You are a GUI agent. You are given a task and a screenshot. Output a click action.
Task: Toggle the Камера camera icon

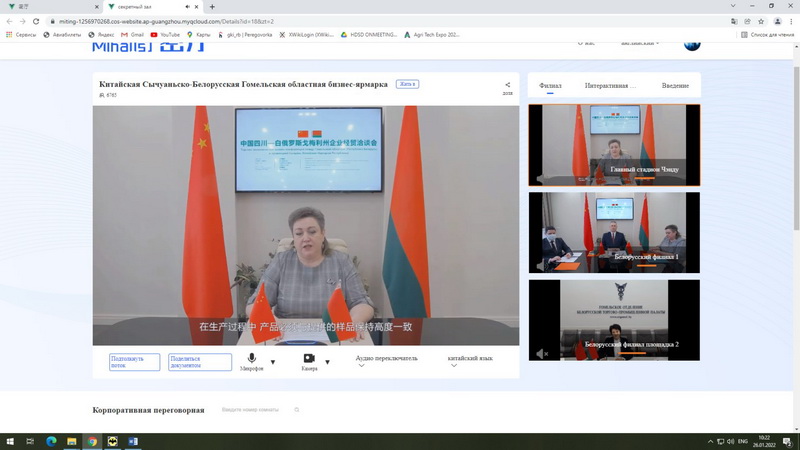(x=309, y=358)
